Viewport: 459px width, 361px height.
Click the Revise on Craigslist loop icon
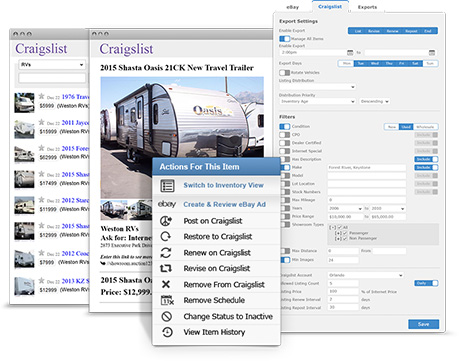[166, 268]
